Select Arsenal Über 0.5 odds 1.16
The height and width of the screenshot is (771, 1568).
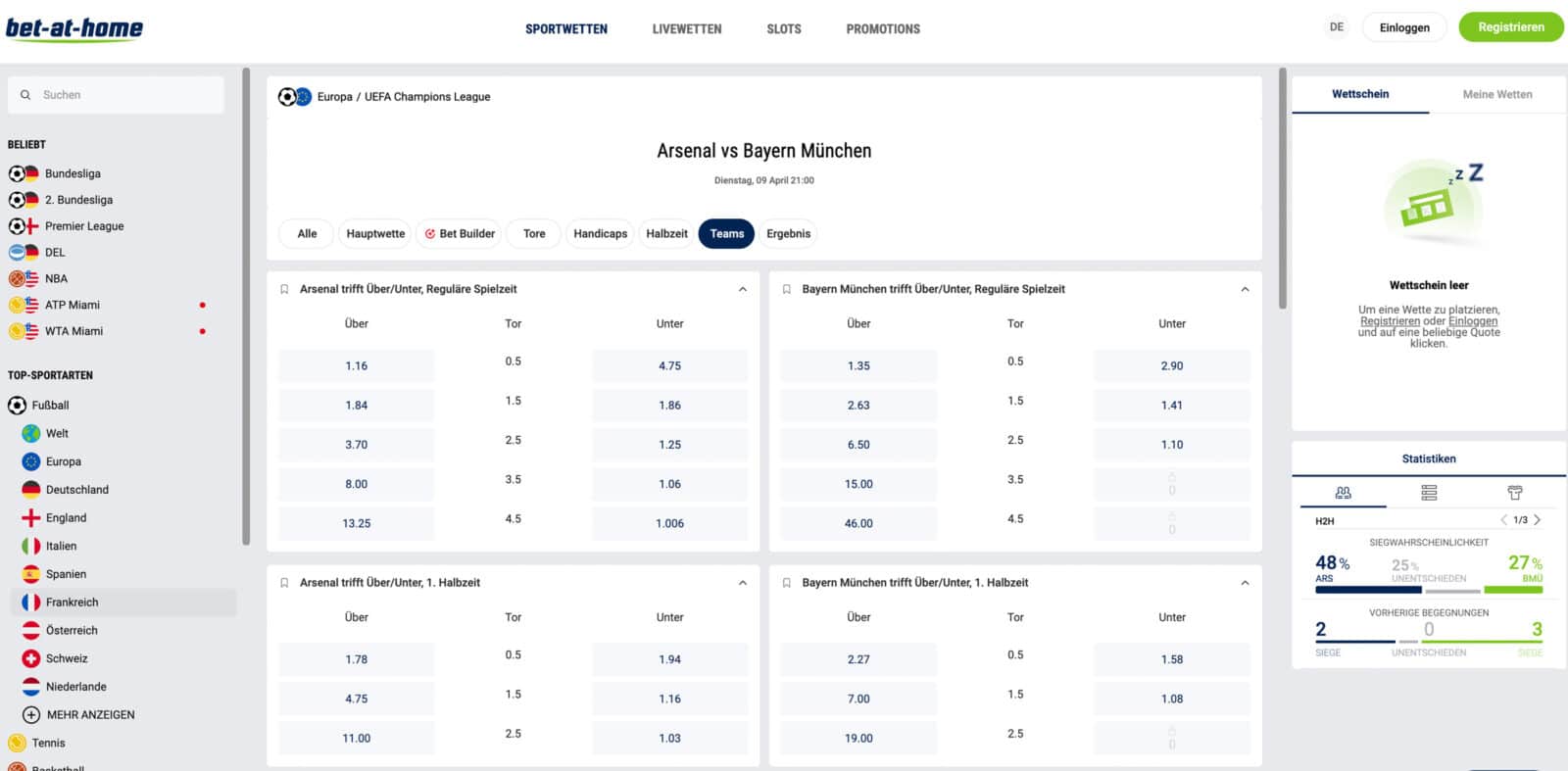357,365
